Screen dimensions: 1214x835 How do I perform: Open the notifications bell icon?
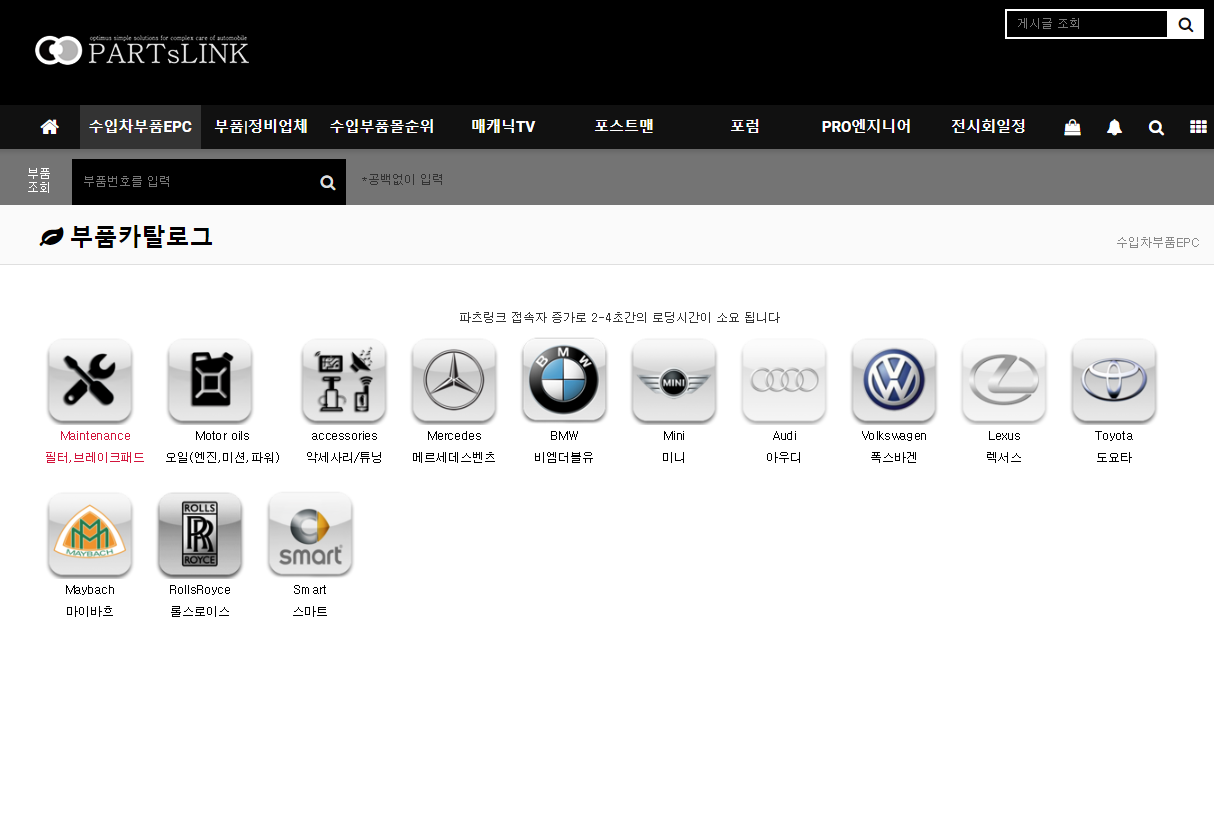point(1114,127)
